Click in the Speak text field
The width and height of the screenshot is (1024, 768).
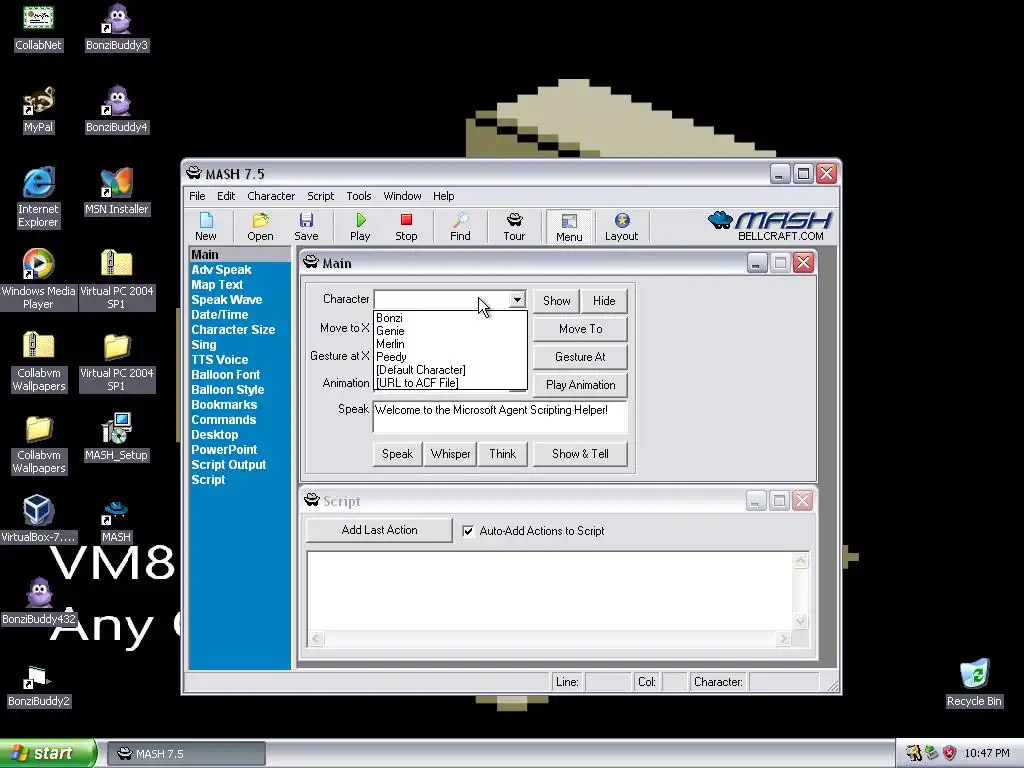tap(500, 417)
